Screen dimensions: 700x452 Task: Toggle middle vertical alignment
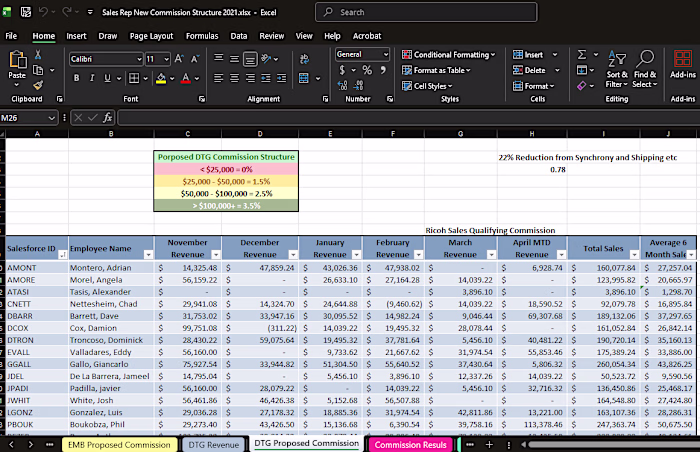click(x=234, y=59)
